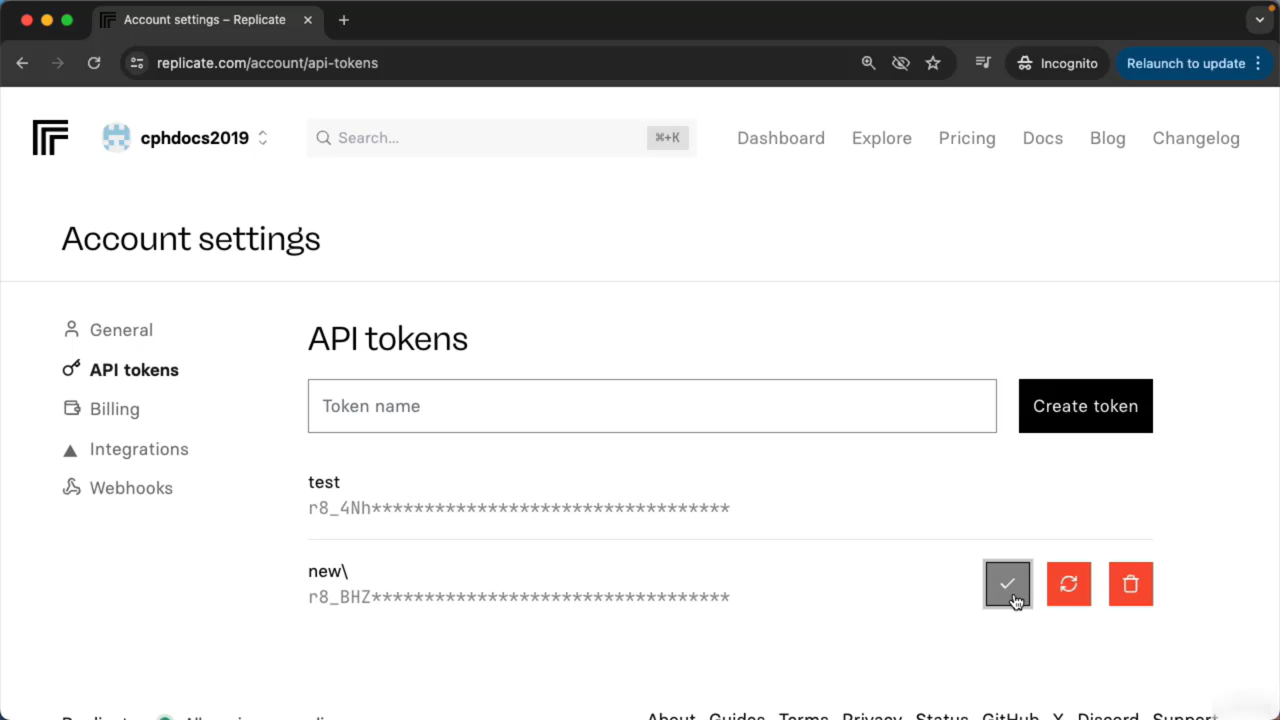
Task: Select the Account settings browser tab
Action: (x=205, y=19)
